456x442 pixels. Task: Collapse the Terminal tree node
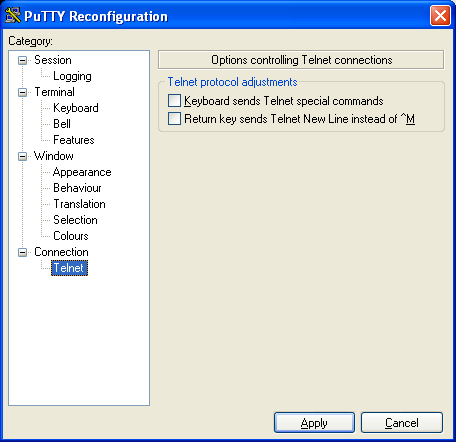click(x=22, y=92)
